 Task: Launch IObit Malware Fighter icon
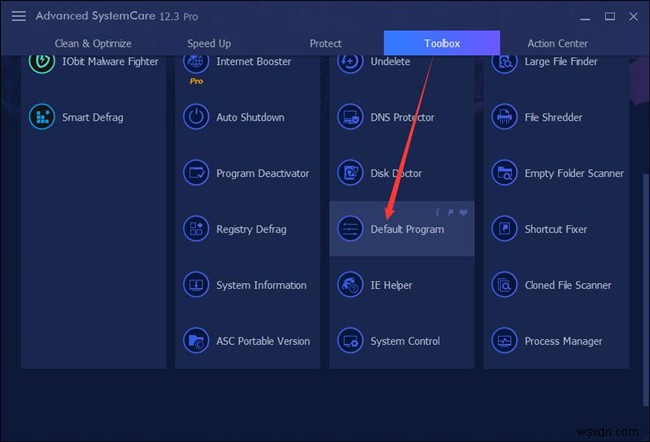(42, 63)
